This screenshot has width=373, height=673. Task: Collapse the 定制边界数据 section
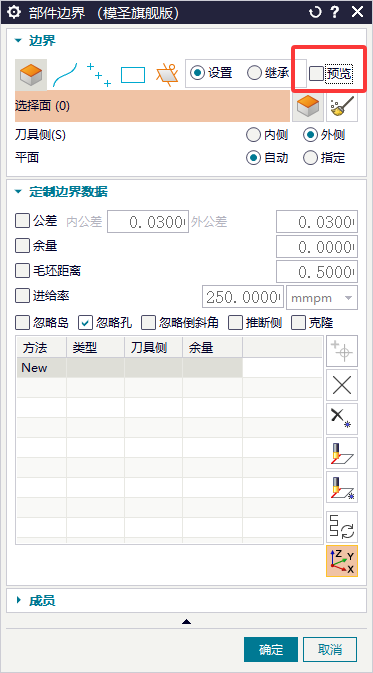[x=18, y=191]
